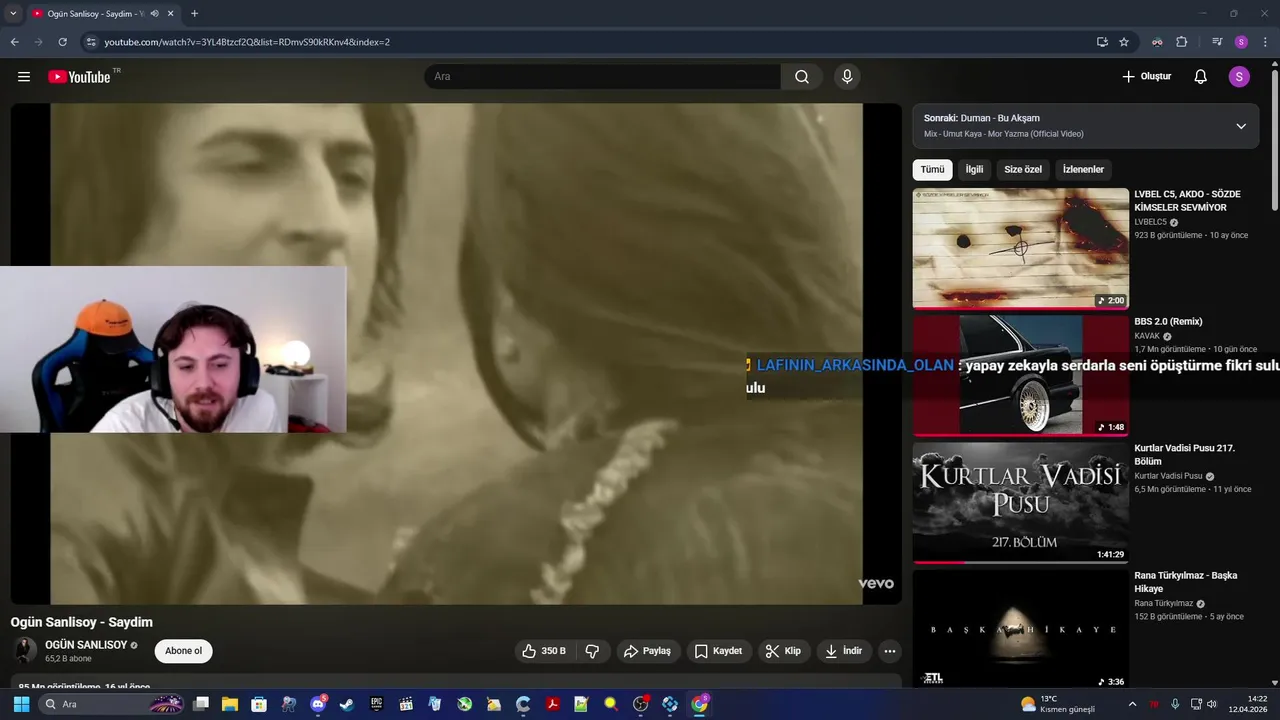Screen dimensions: 1280x720
Task: Open the media control music-note icon in Chrome
Action: tap(1217, 42)
